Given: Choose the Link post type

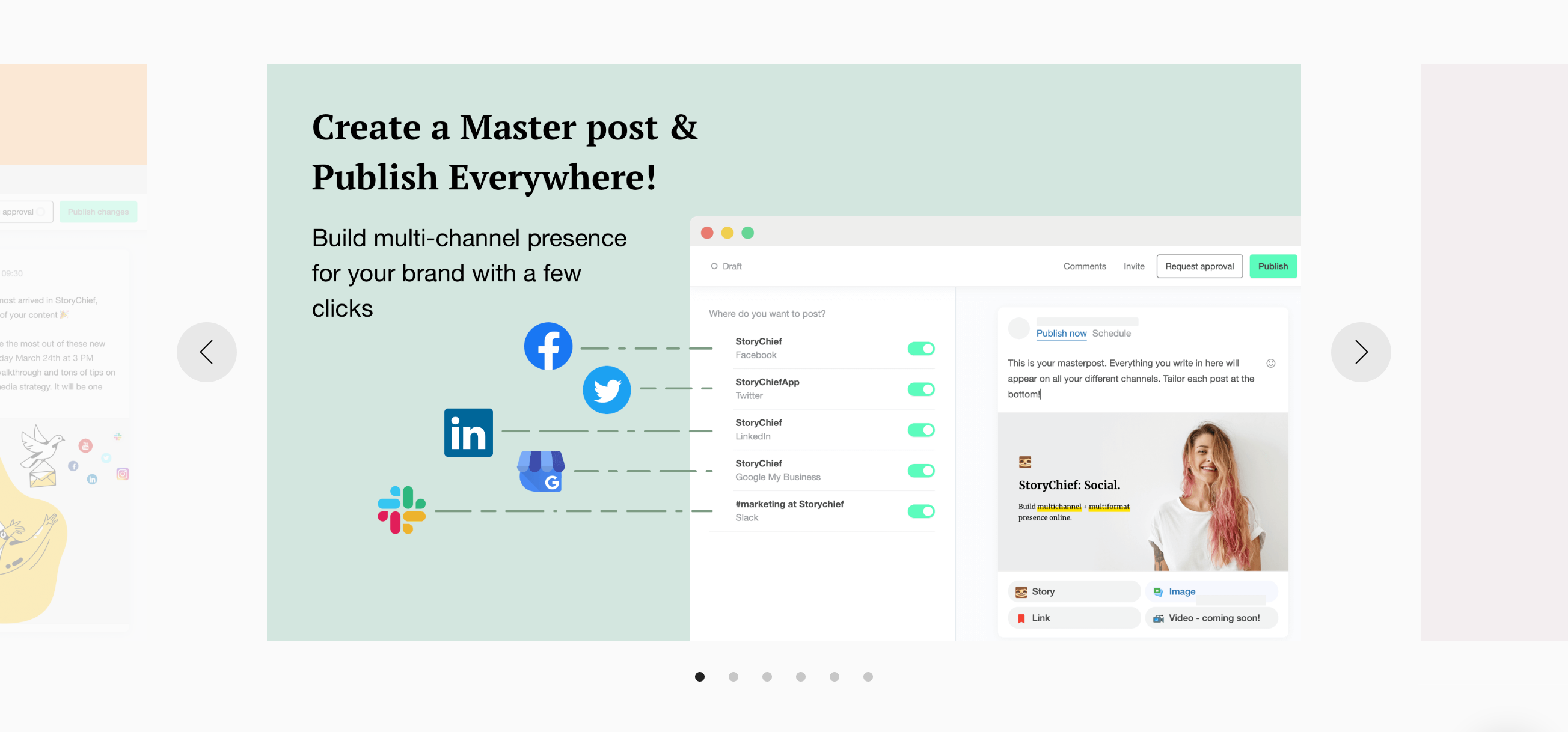Looking at the screenshot, I should tap(1074, 618).
